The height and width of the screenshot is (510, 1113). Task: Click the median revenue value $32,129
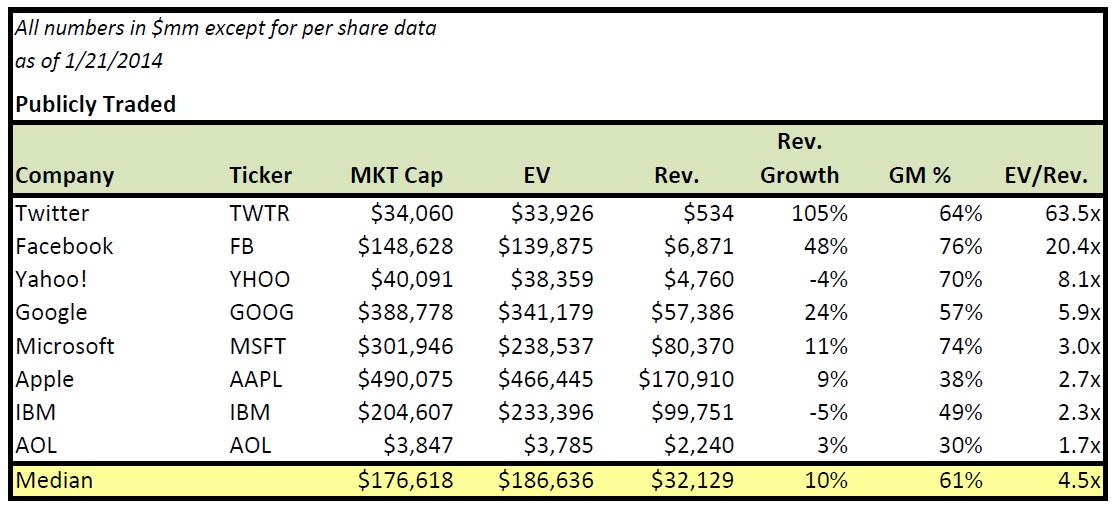[688, 480]
